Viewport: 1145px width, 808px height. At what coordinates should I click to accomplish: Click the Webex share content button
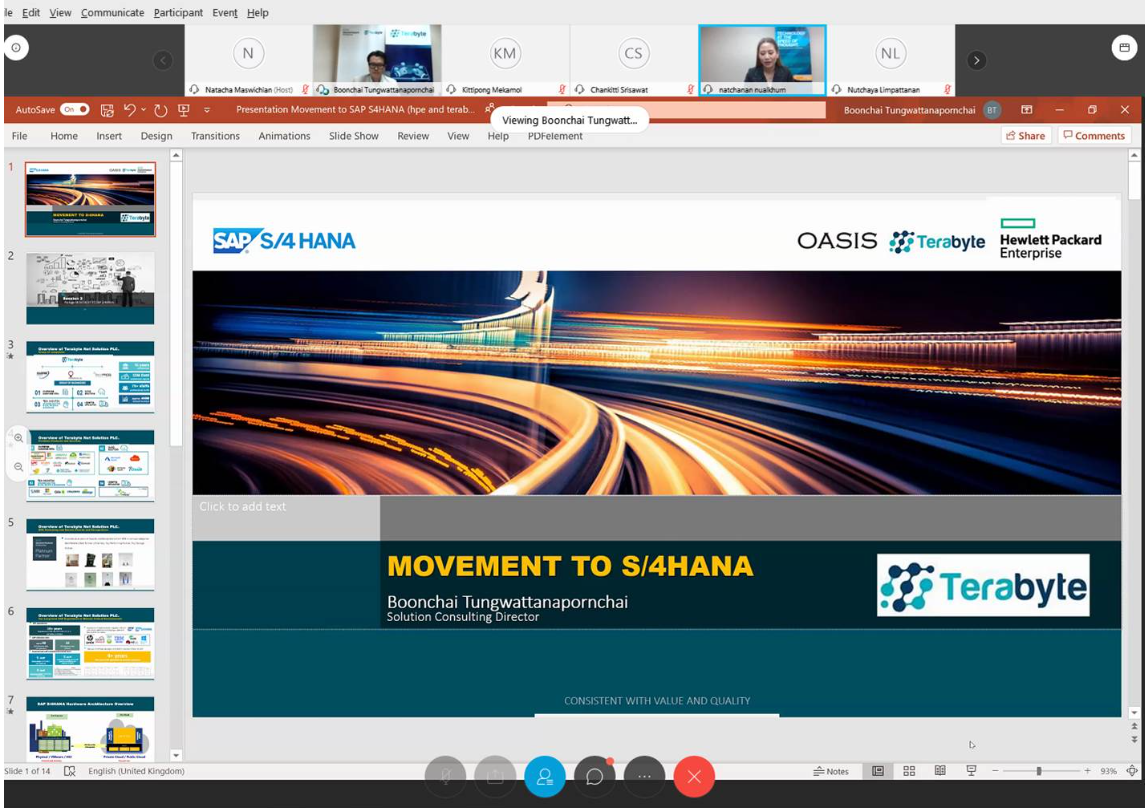click(495, 777)
